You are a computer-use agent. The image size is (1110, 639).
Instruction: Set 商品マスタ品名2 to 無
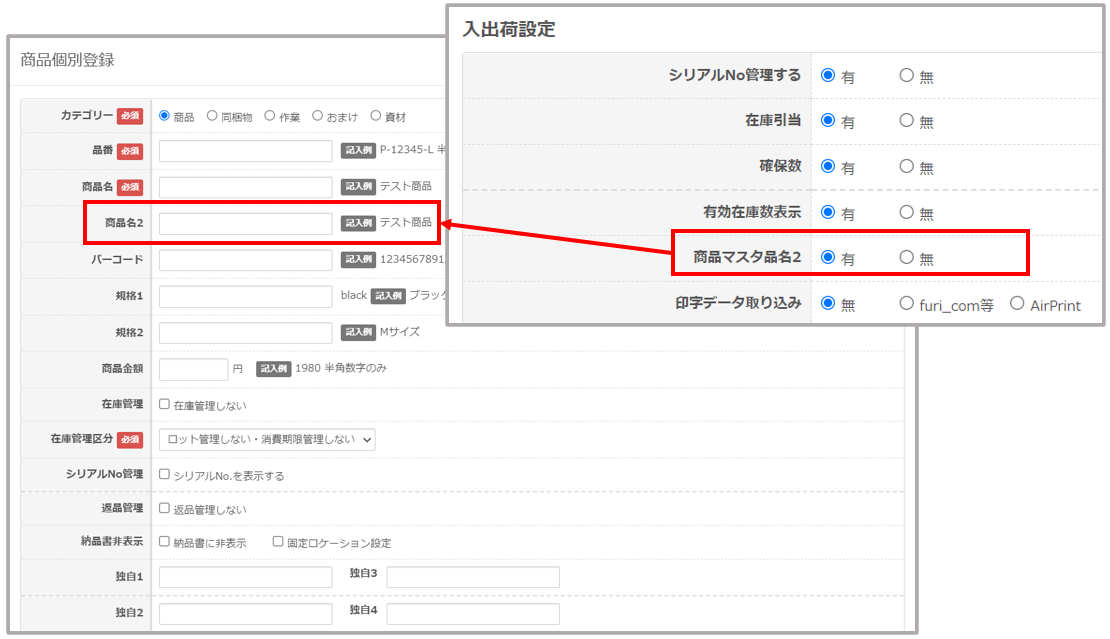click(906, 258)
